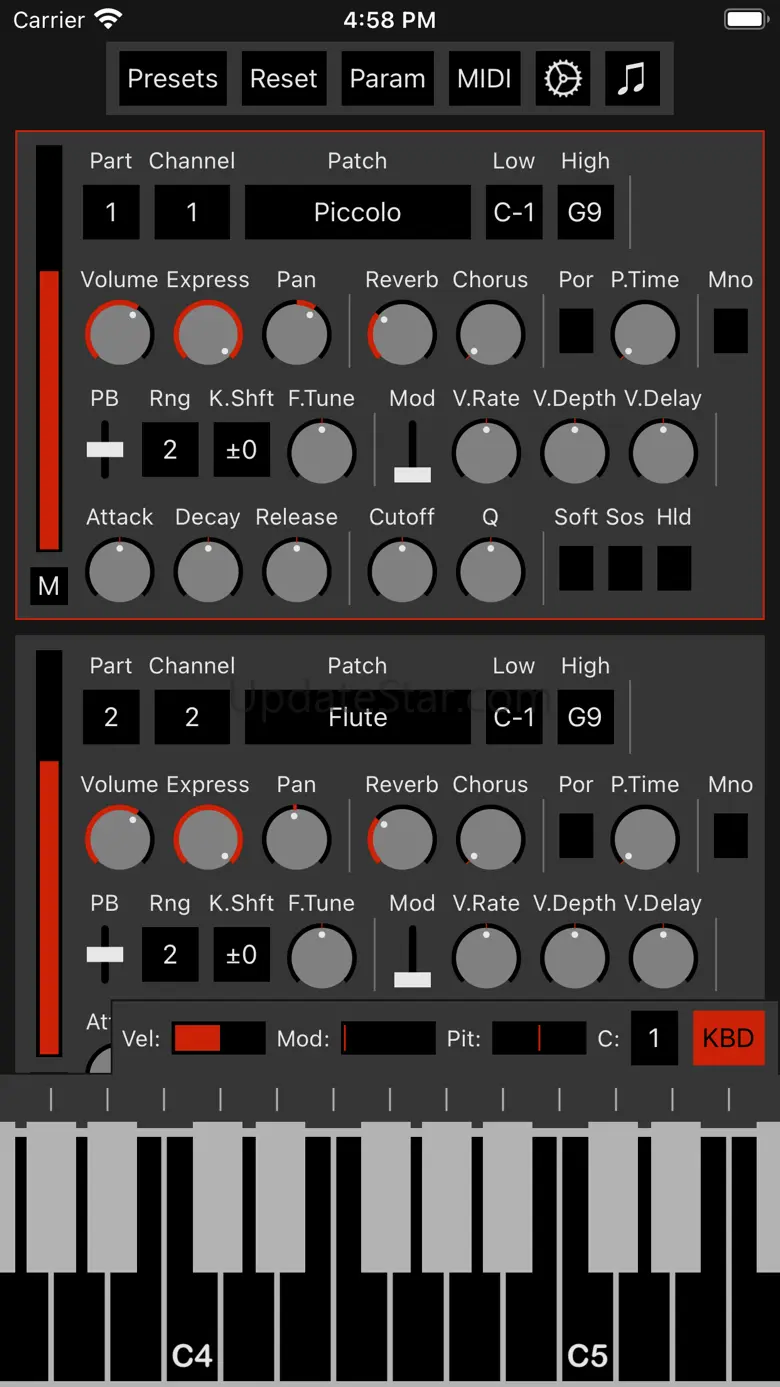
Task: Open the Param view
Action: tap(387, 78)
